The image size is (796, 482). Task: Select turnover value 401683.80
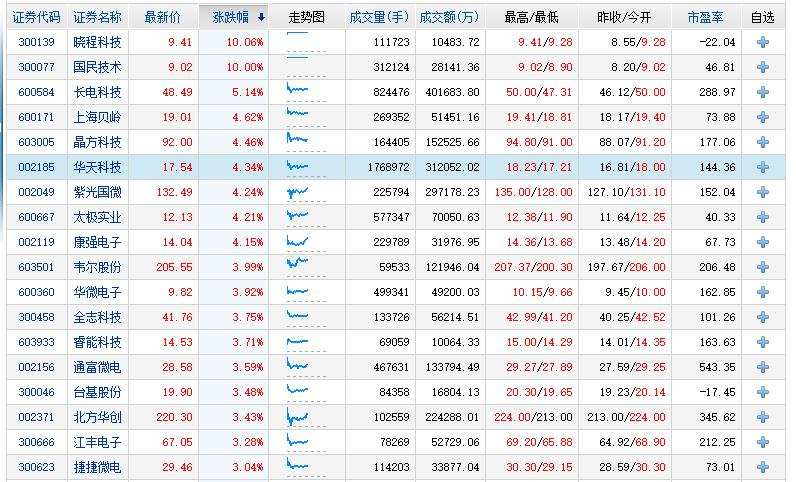click(452, 92)
